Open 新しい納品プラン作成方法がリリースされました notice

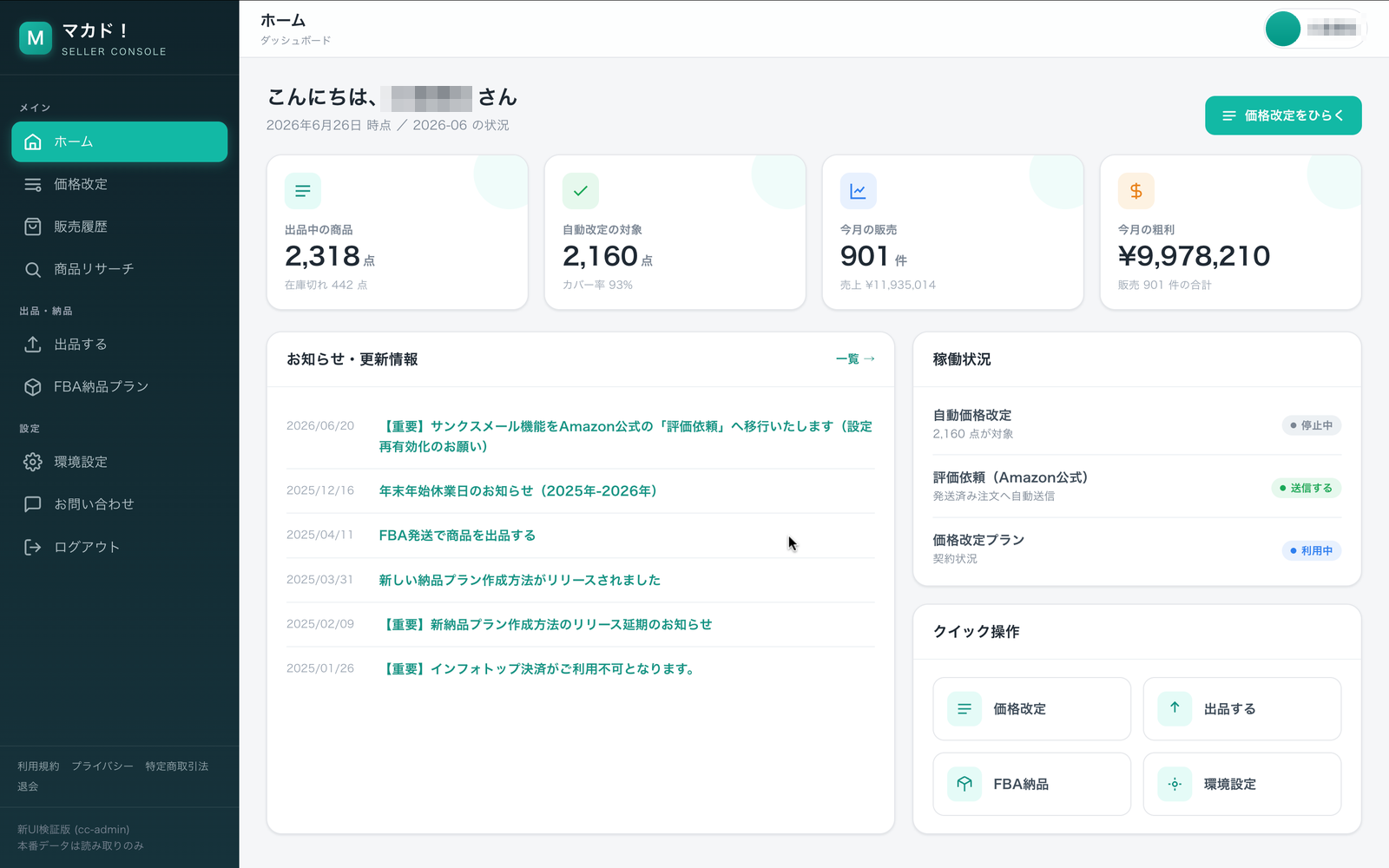[520, 580]
